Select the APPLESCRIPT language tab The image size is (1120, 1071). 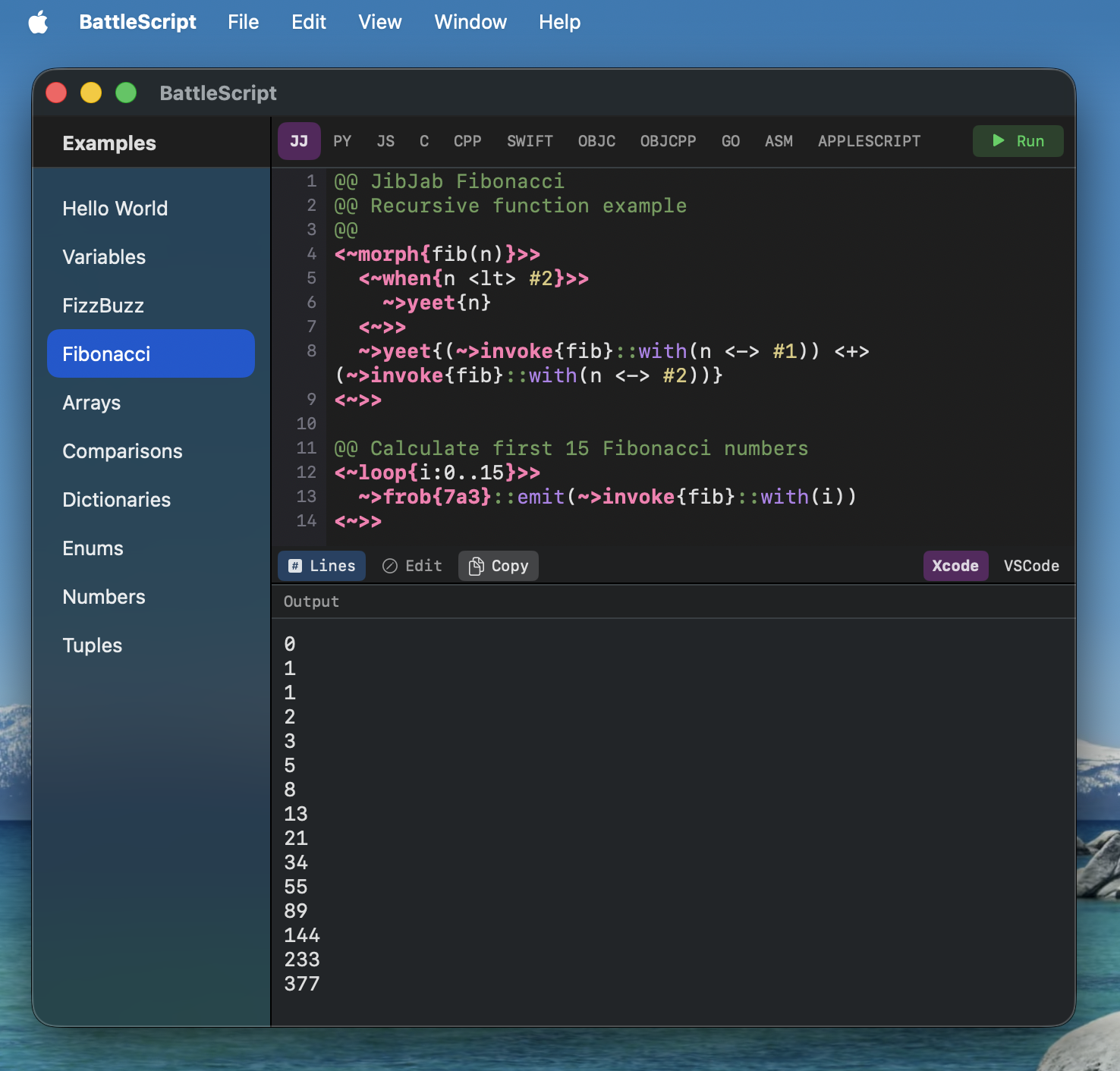tap(869, 141)
